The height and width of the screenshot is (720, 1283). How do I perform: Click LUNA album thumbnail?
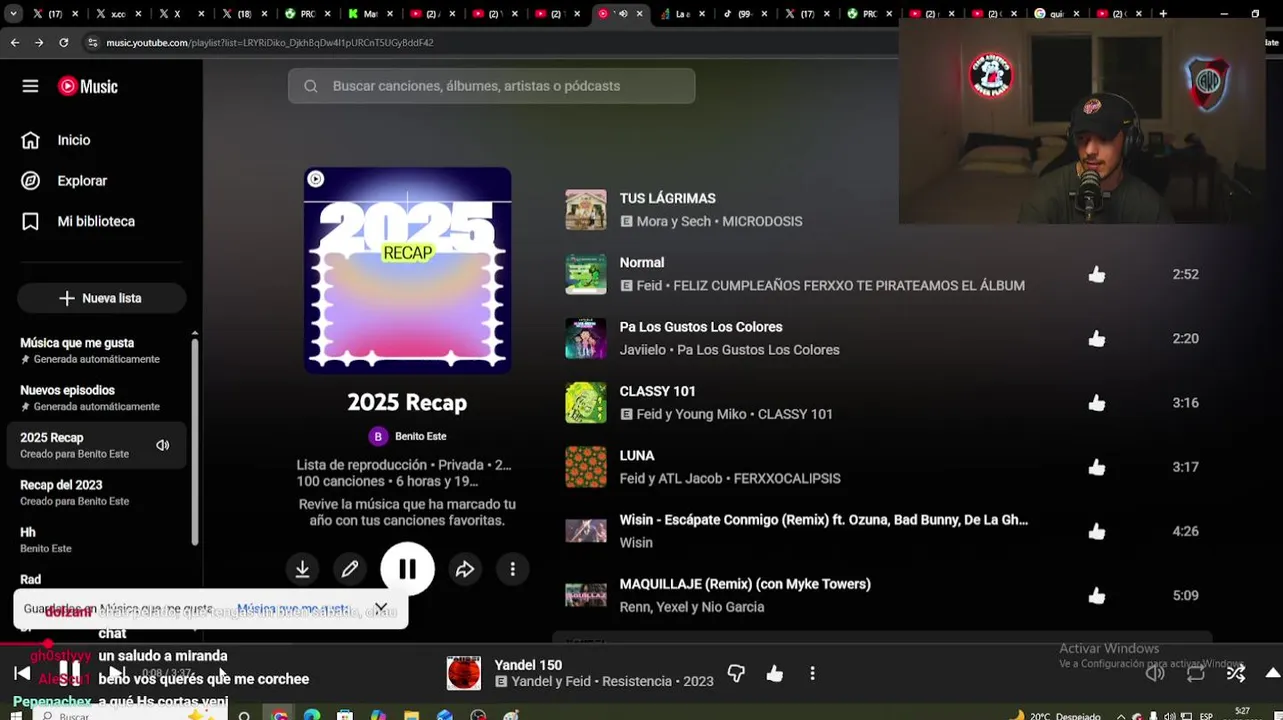point(586,467)
